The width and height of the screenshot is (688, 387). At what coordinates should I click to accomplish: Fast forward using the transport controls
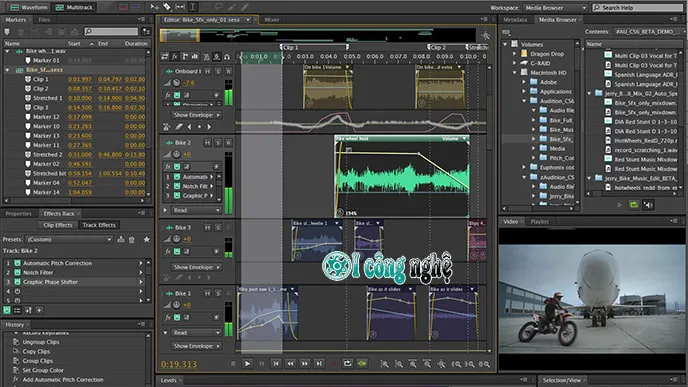[x=305, y=363]
